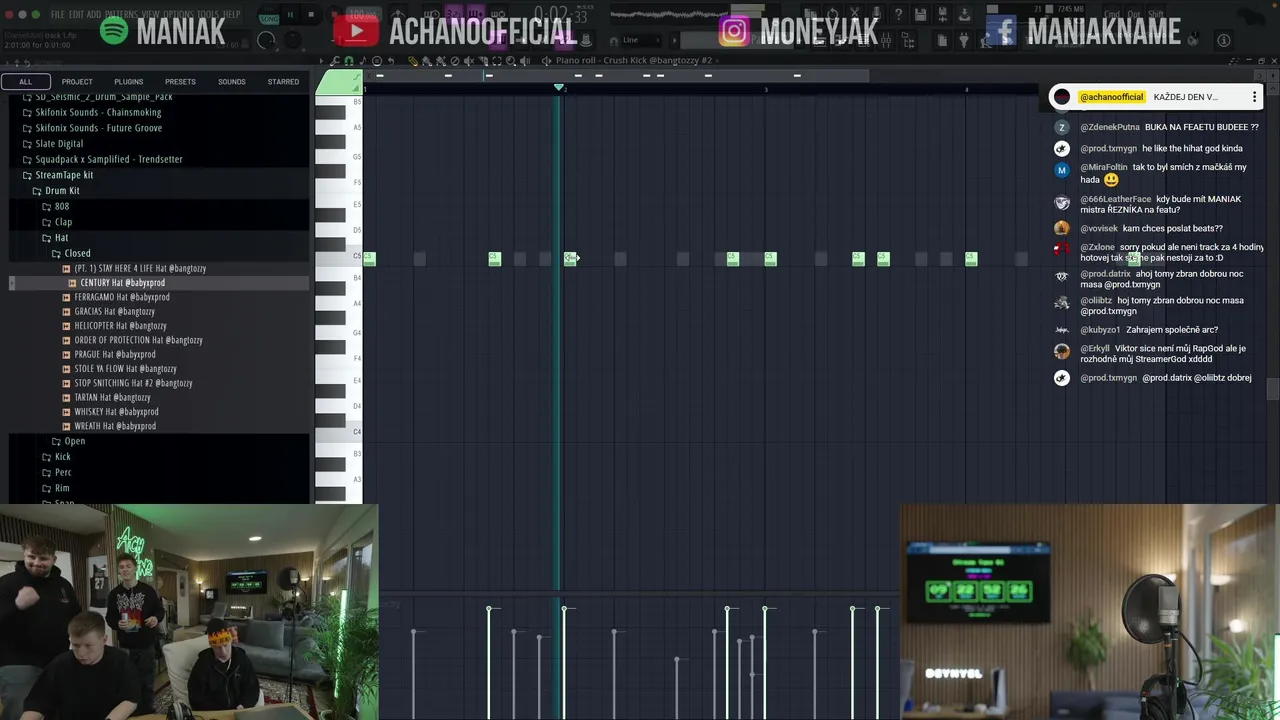Stop playback with the transport stop button
This screenshot has height=720, width=1280.
(x=311, y=15)
